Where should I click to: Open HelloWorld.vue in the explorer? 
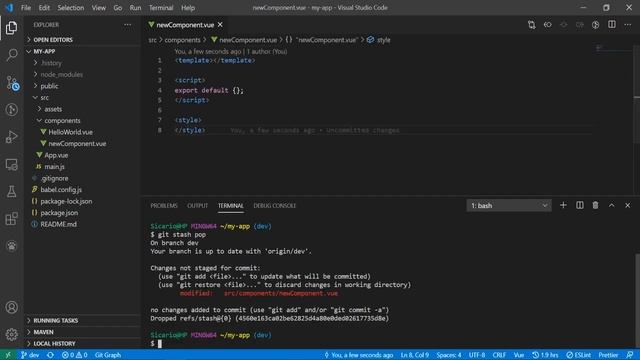(82, 132)
